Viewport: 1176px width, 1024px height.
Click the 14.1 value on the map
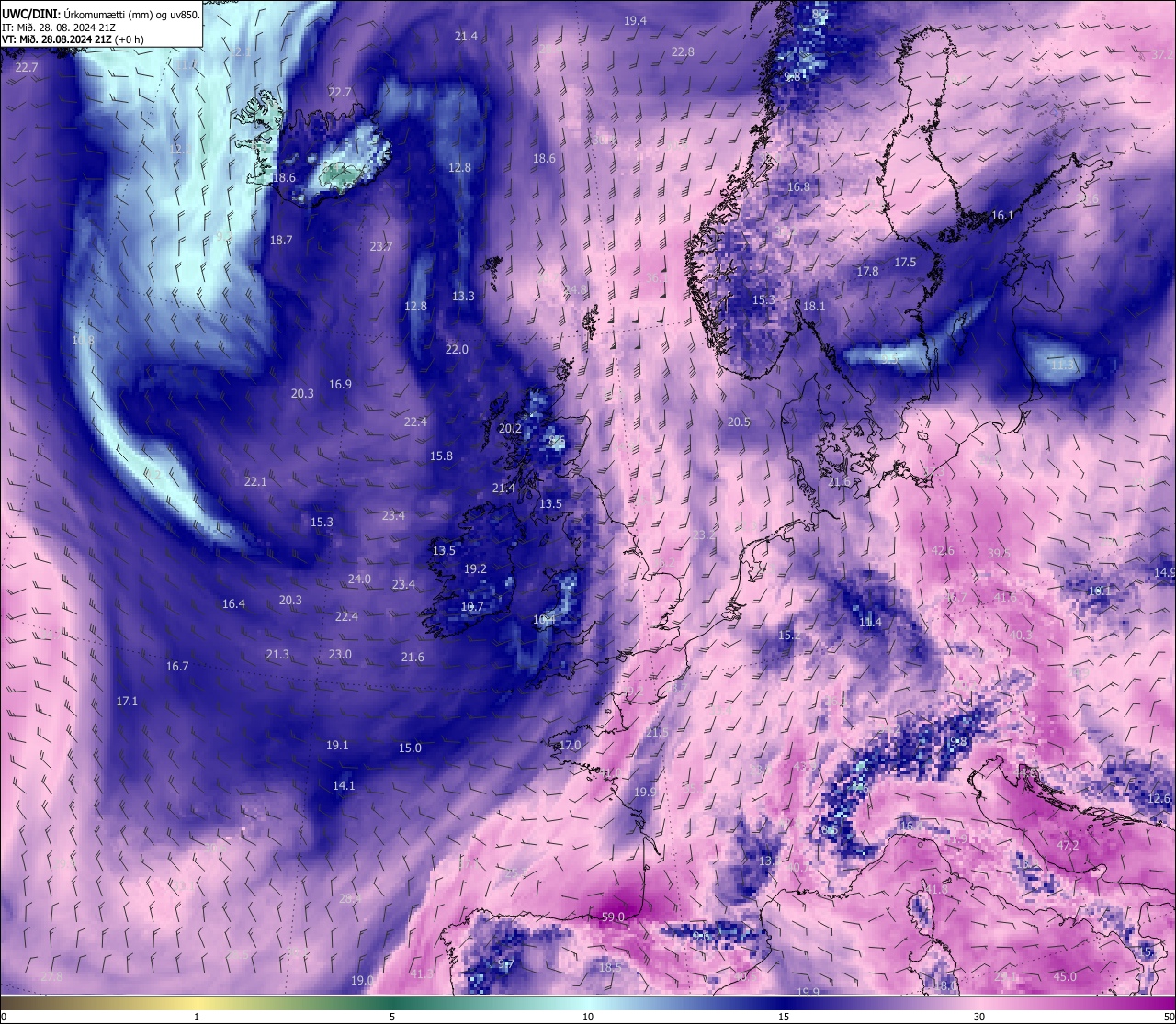344,785
